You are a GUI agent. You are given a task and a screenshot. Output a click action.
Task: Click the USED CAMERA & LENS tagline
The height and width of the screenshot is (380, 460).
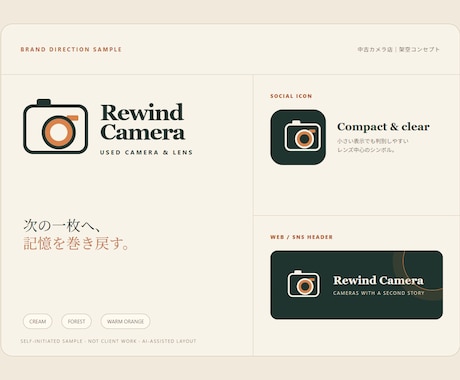tap(146, 152)
